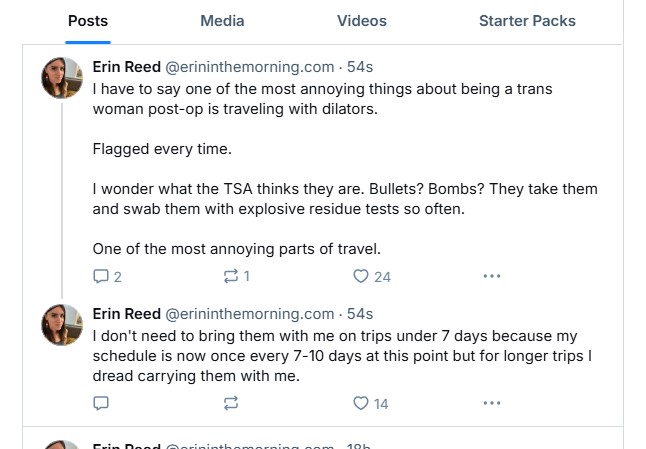Screen dimensions: 646x449
Task: Repost the second post about longer trips
Action: click(x=231, y=403)
